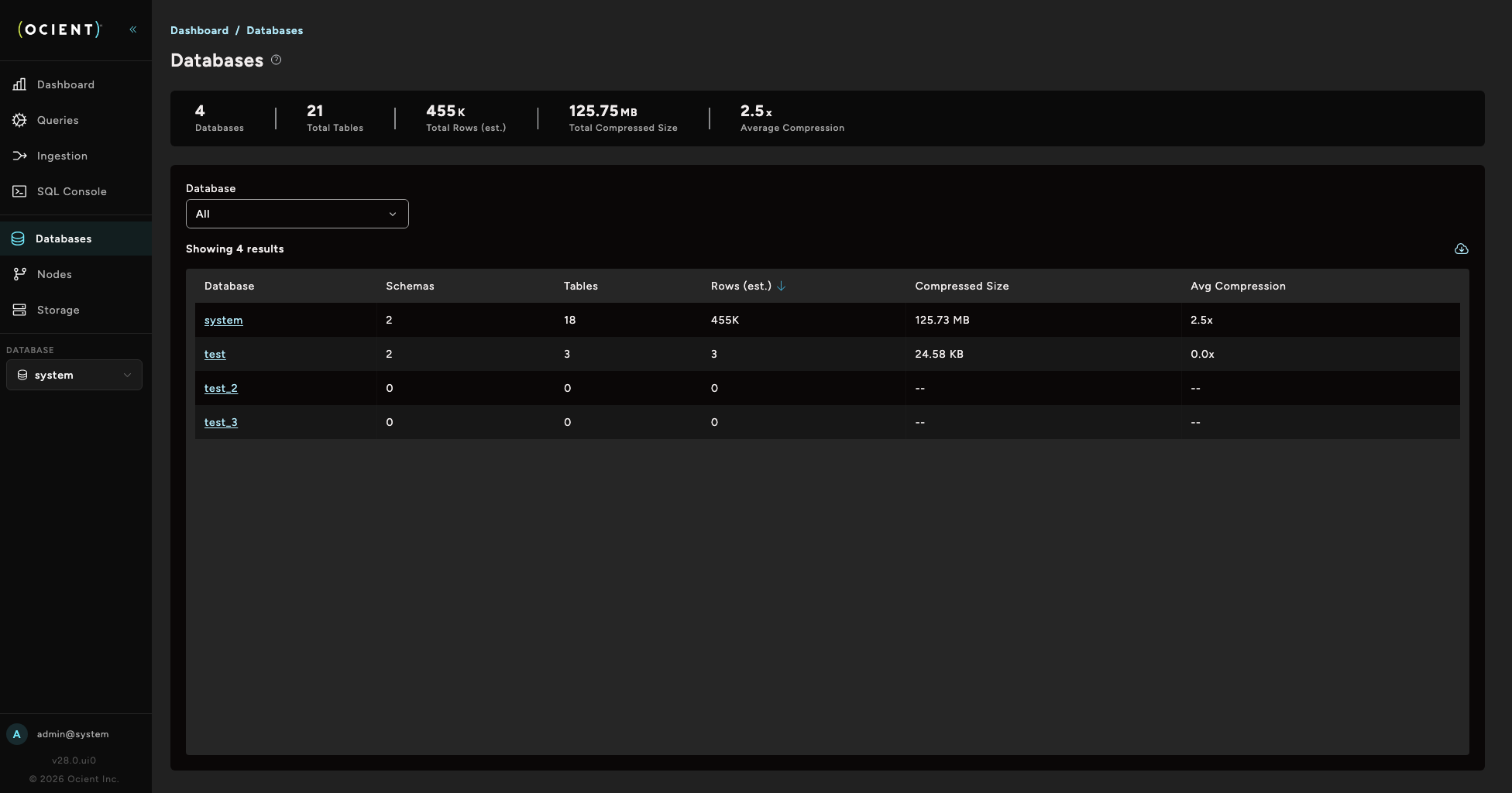Click the Queries gear icon

pyautogui.click(x=19, y=120)
